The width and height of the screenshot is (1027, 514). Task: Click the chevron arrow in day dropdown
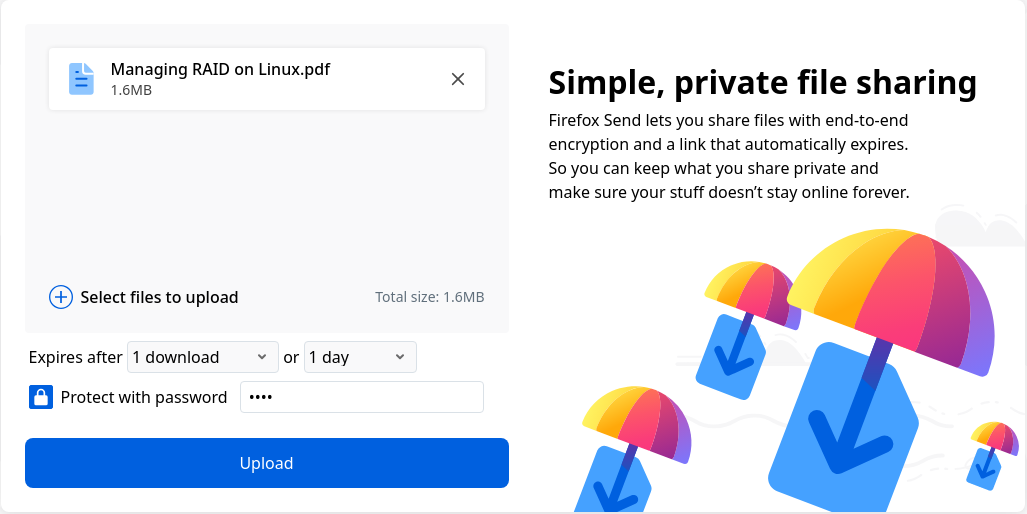pos(399,357)
